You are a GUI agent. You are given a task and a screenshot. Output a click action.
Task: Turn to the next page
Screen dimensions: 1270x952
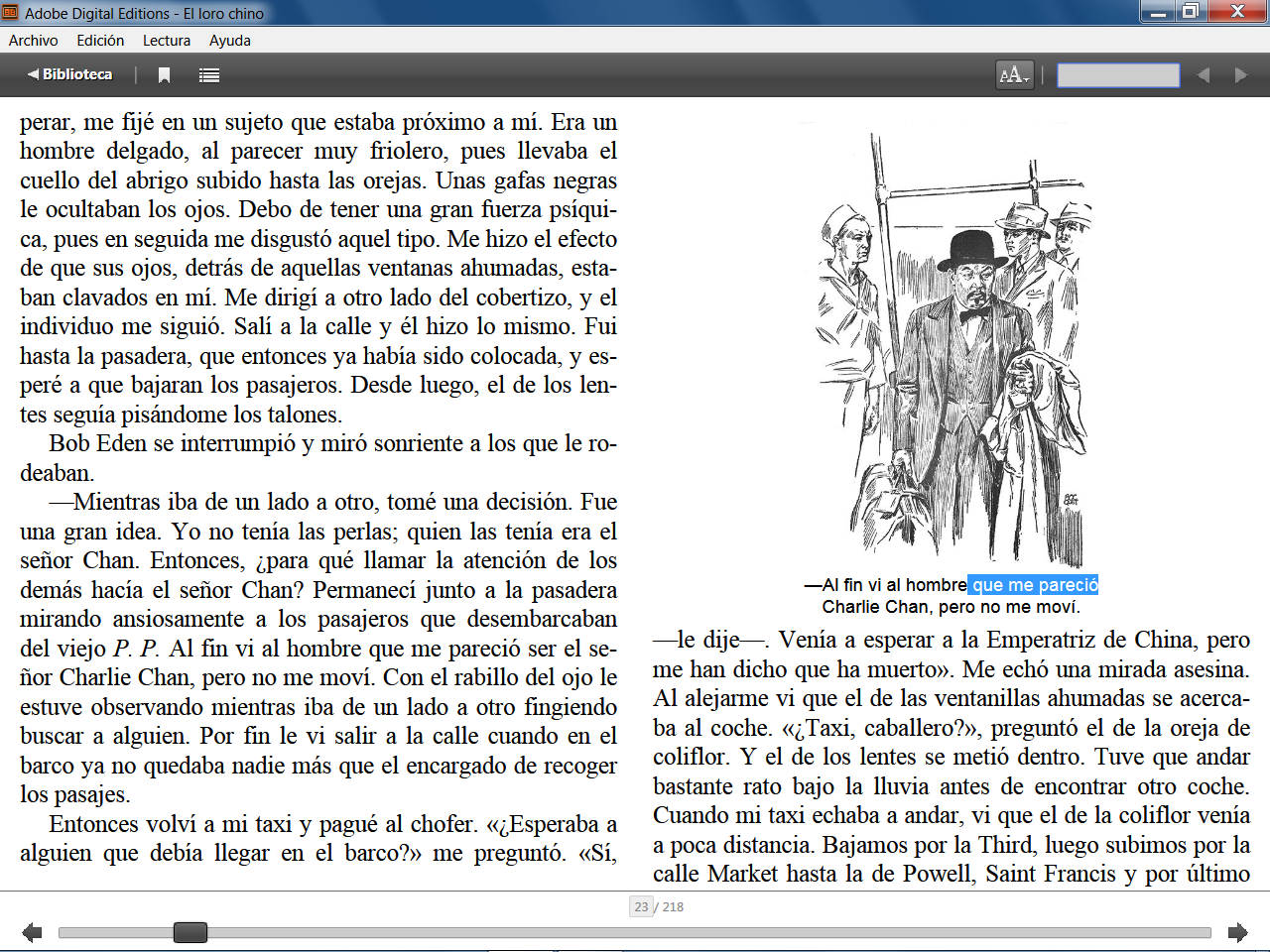[x=1237, y=932]
